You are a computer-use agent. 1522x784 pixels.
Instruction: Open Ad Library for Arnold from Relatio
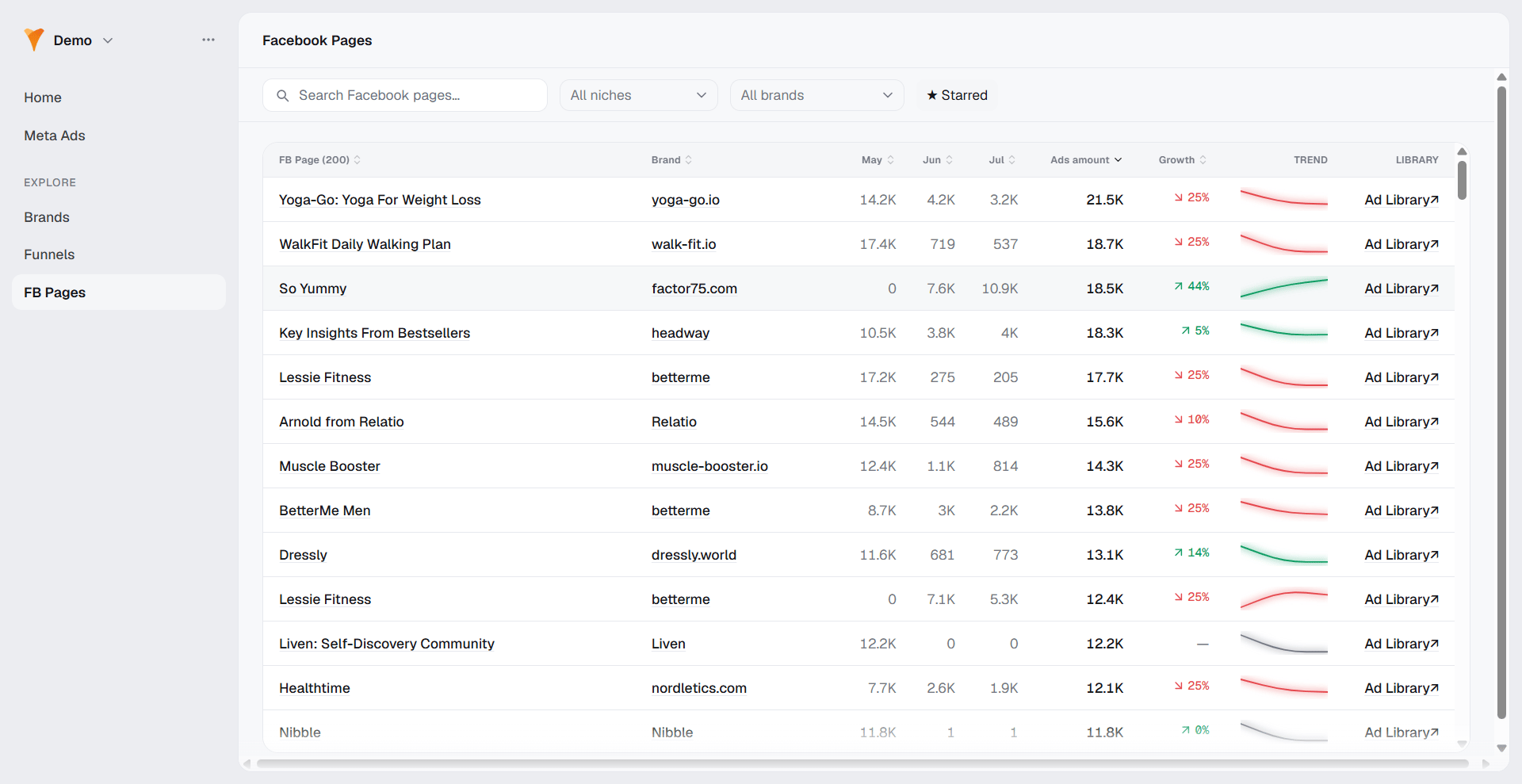coord(1402,422)
